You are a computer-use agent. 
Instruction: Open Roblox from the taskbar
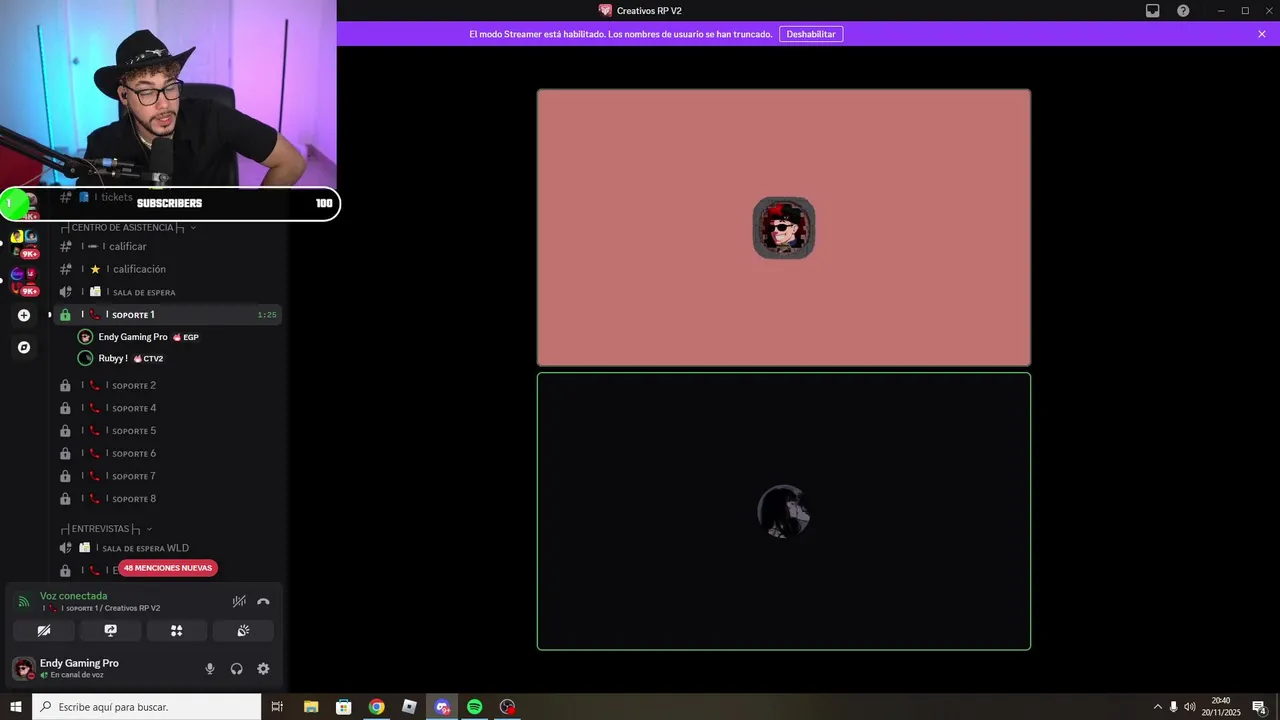coord(409,707)
